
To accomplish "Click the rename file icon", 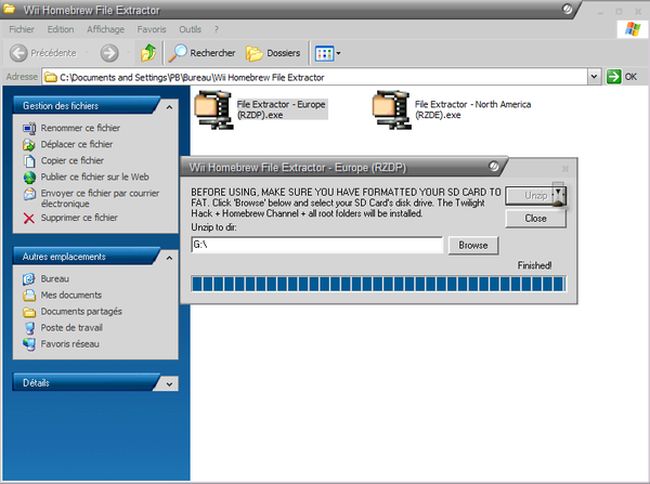I will 29,128.
